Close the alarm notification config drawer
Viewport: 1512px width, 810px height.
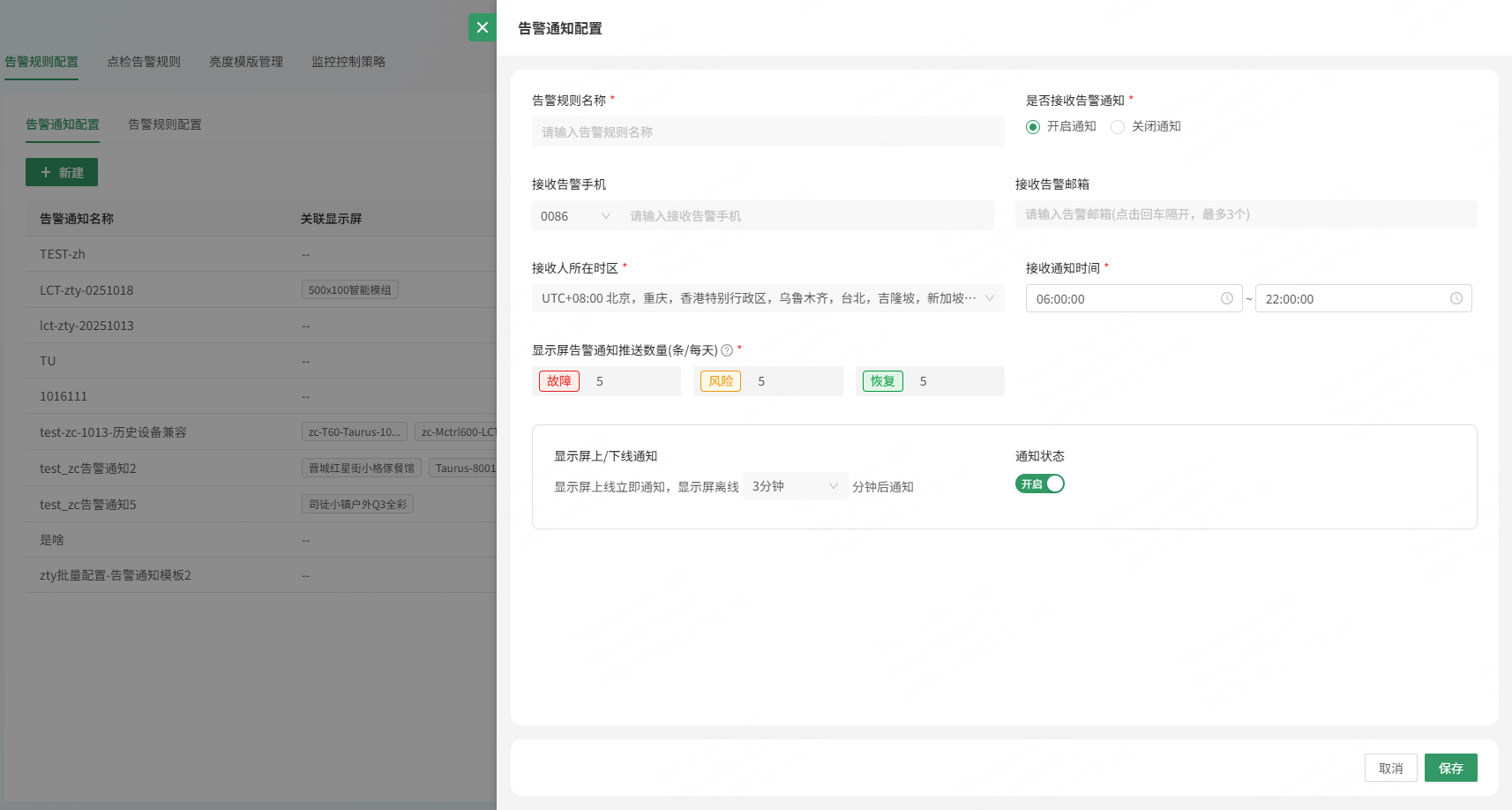click(482, 27)
